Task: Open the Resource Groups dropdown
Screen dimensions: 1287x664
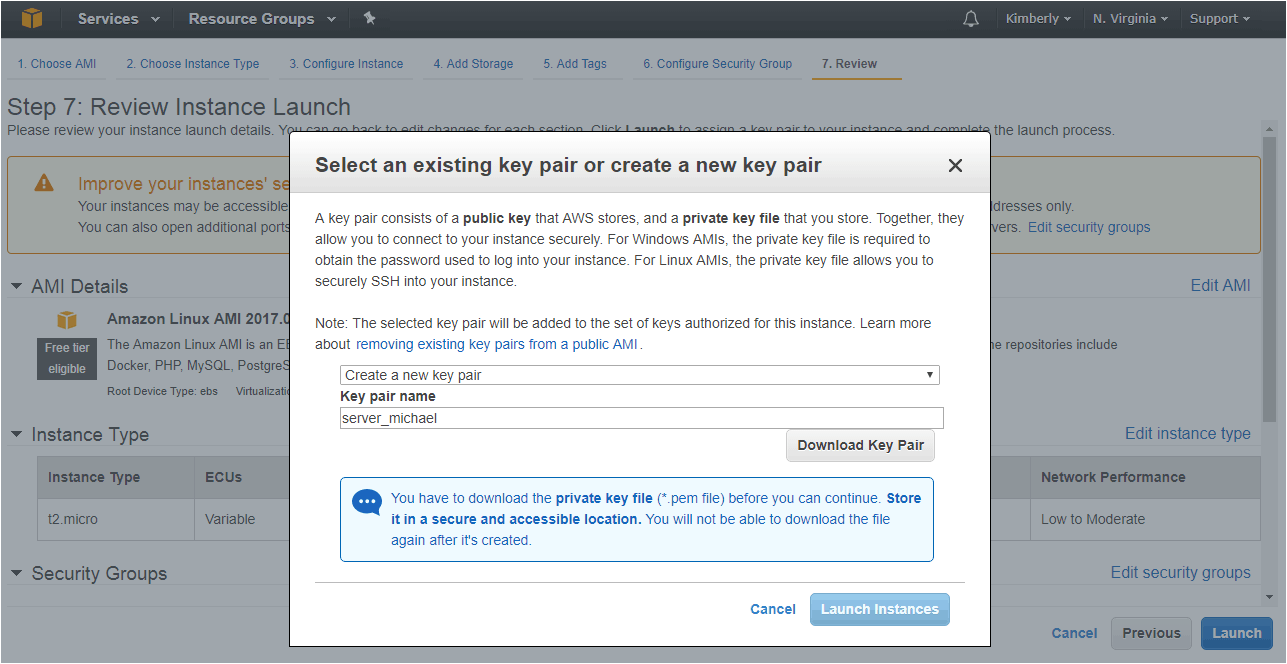Action: 262,18
